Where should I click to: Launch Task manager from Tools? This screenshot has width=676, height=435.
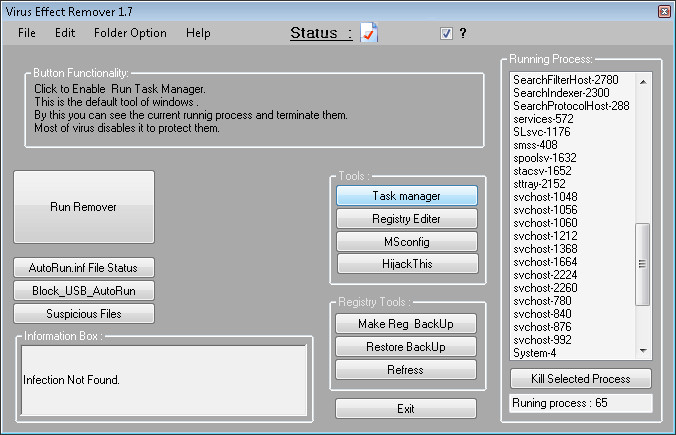click(x=407, y=196)
